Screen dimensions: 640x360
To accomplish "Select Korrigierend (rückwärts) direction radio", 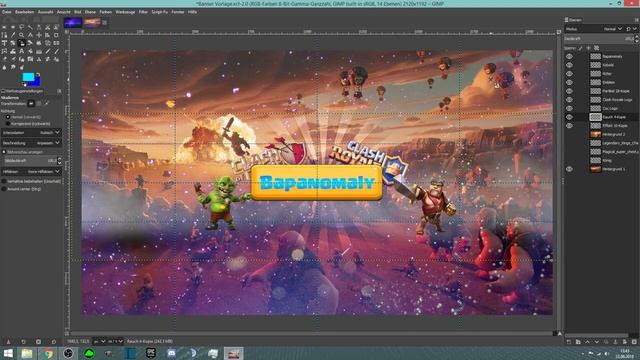I will click(8, 123).
